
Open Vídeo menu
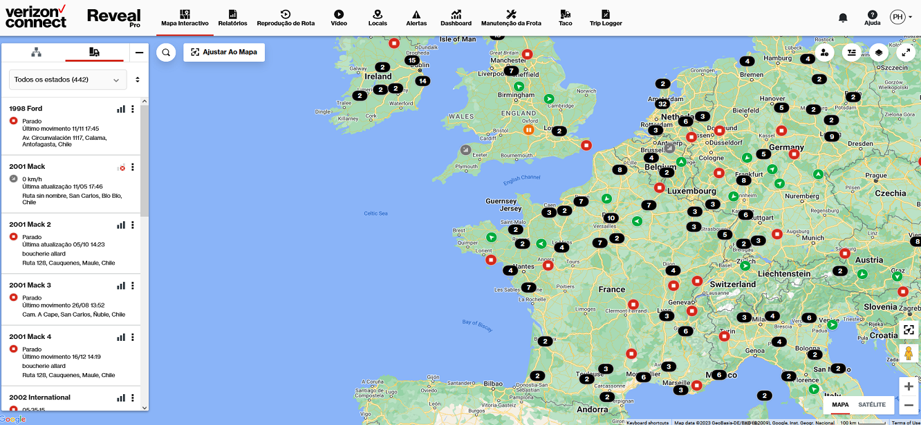point(339,18)
